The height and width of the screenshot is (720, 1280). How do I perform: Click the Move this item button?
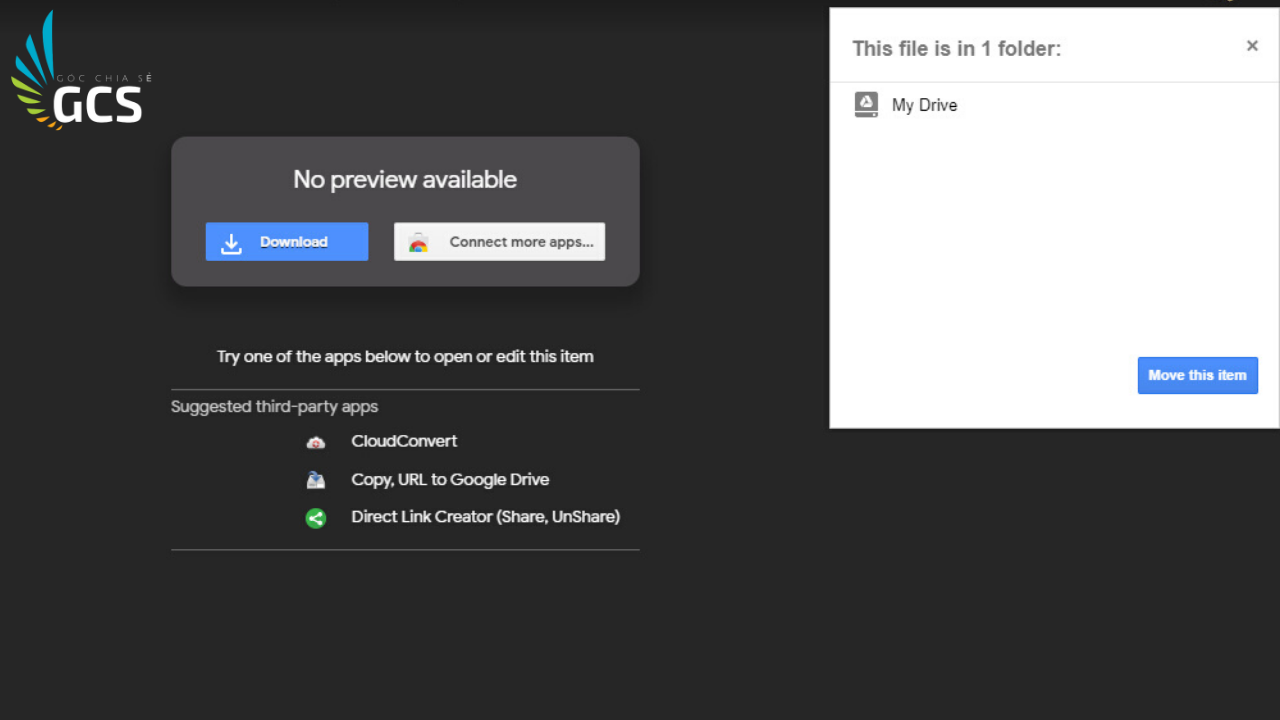pos(1197,376)
